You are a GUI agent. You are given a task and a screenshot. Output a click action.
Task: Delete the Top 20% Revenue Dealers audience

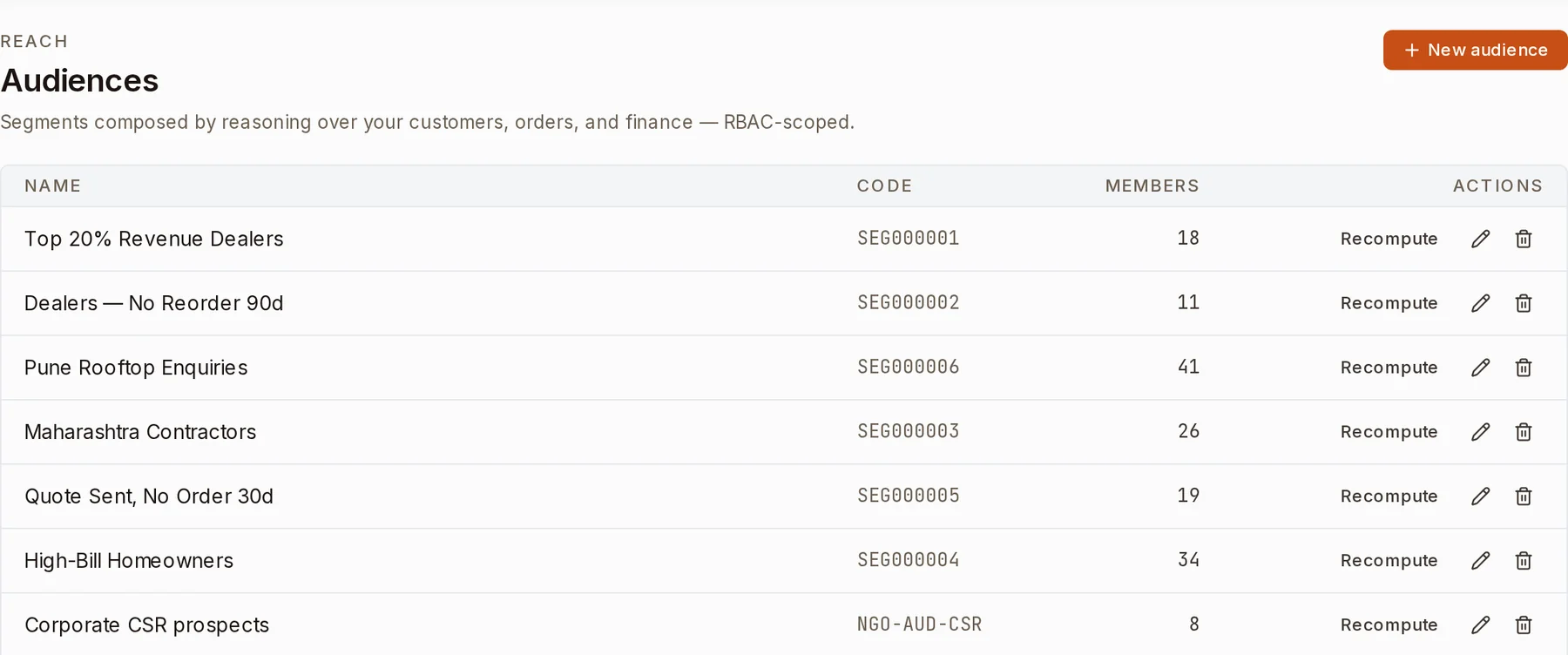click(1523, 239)
